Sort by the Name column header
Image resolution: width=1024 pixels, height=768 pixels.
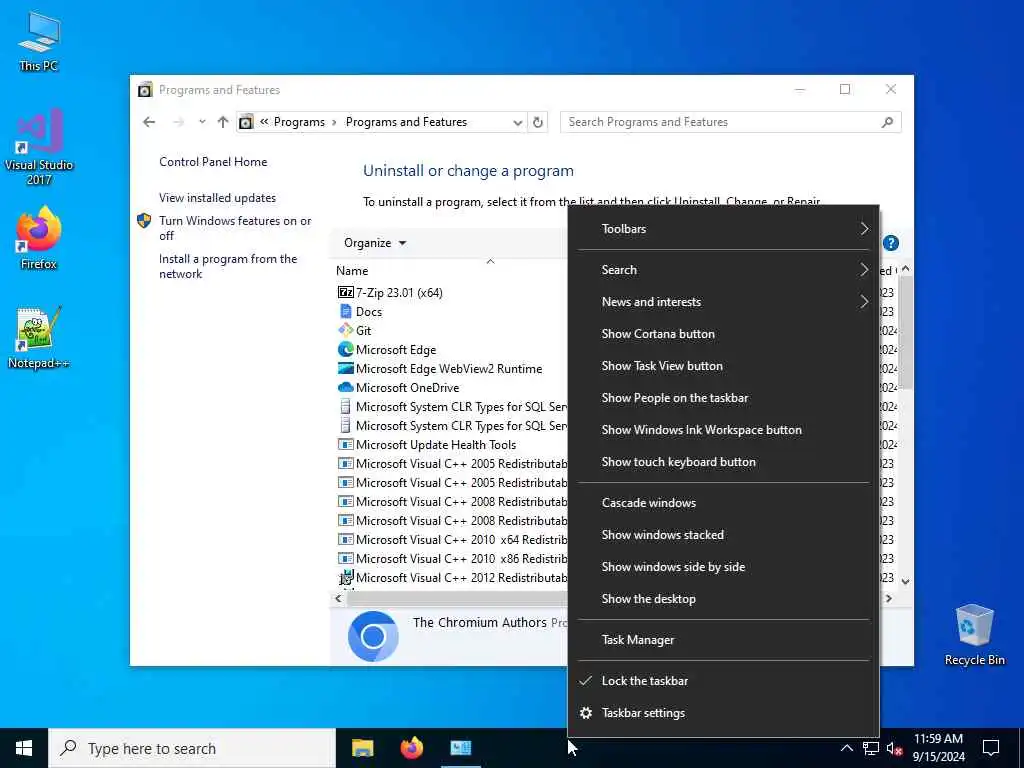(x=352, y=270)
